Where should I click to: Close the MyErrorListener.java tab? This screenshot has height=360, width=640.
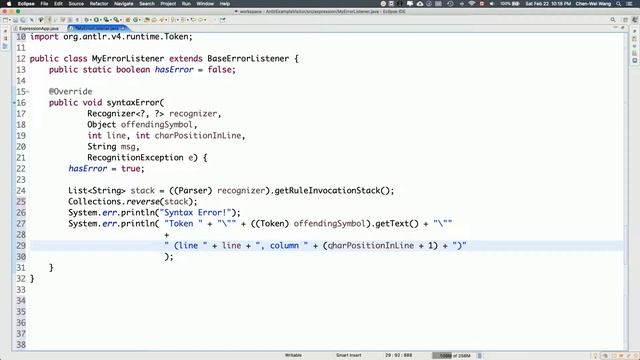123,28
